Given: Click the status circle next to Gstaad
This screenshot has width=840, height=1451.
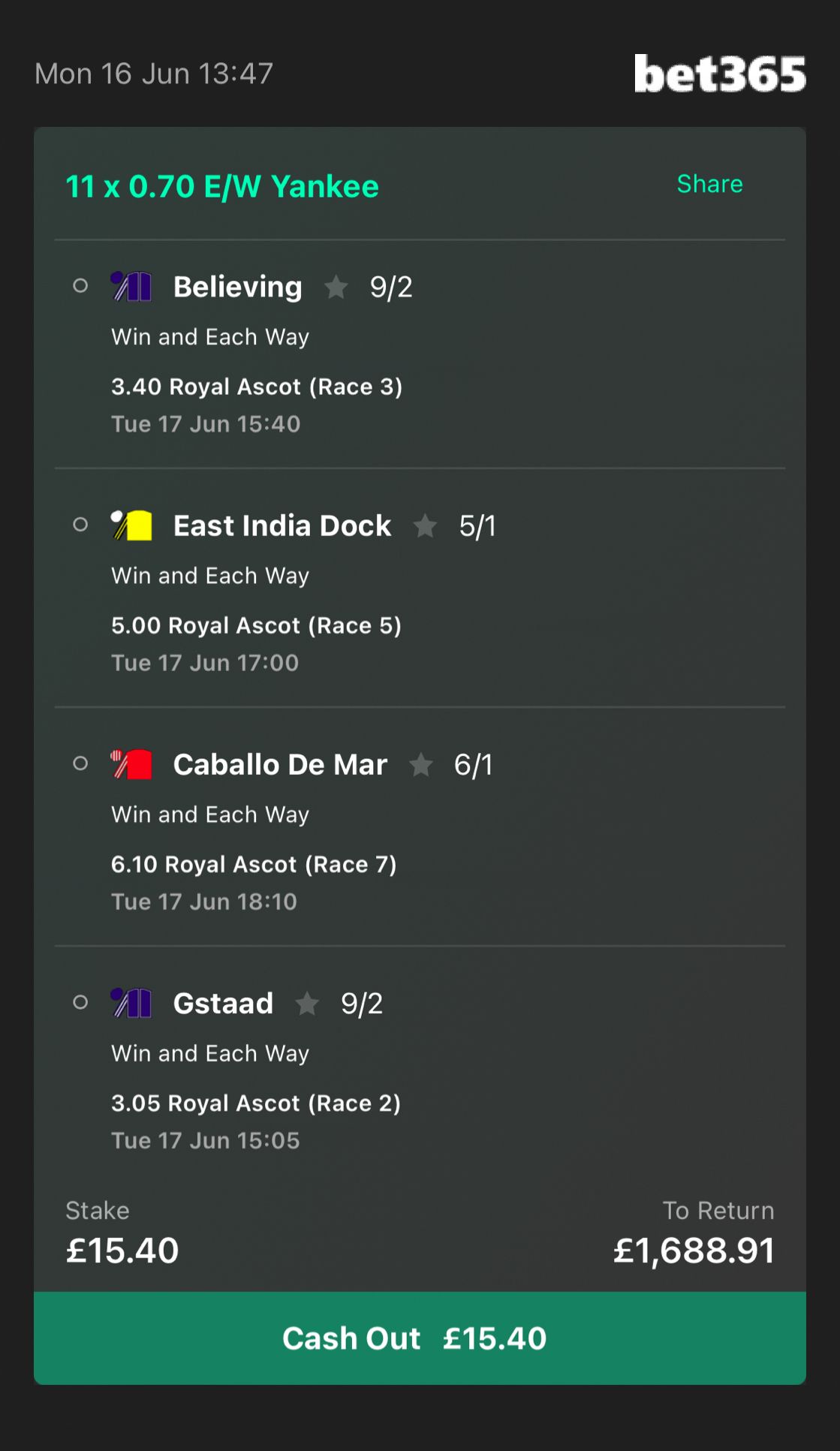Looking at the screenshot, I should tap(80, 1002).
